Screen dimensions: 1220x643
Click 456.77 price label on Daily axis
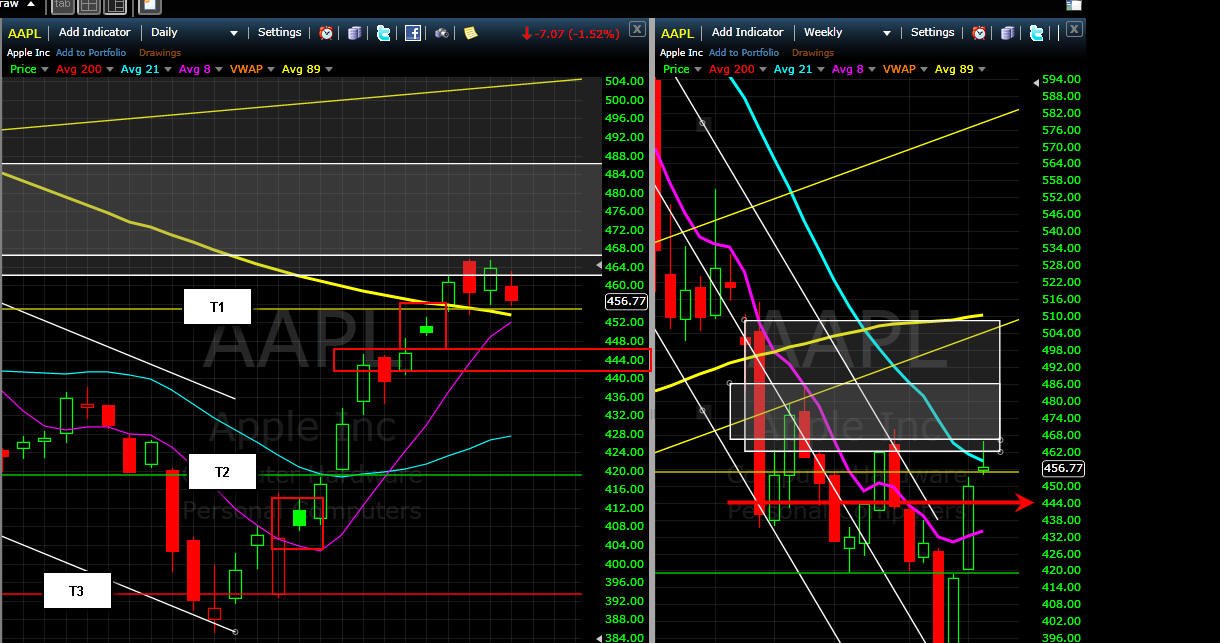(626, 301)
